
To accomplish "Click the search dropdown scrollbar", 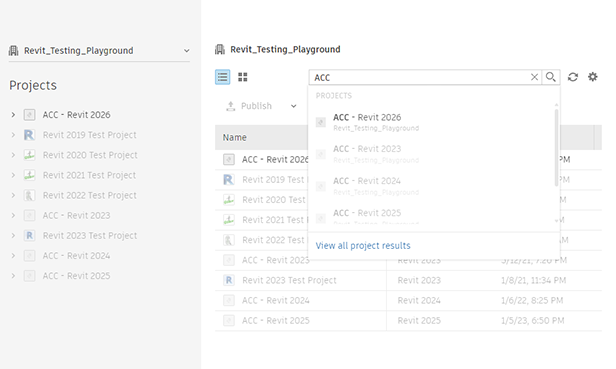I will point(556,147).
